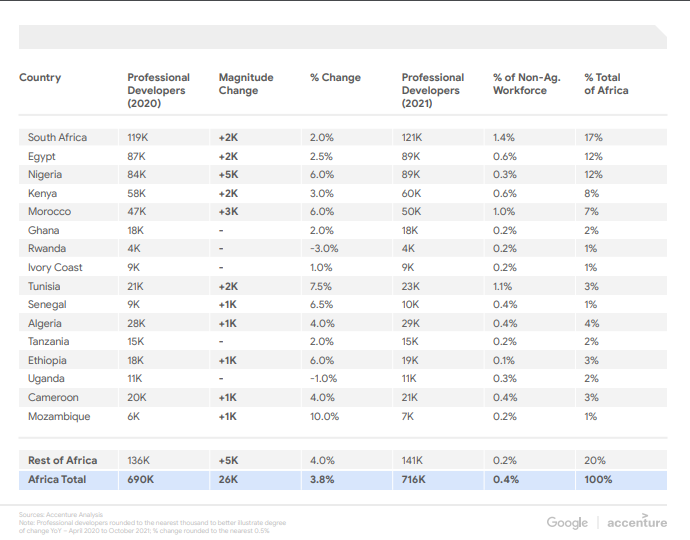
Task: Click the Google logo in the footer
Action: (x=567, y=522)
